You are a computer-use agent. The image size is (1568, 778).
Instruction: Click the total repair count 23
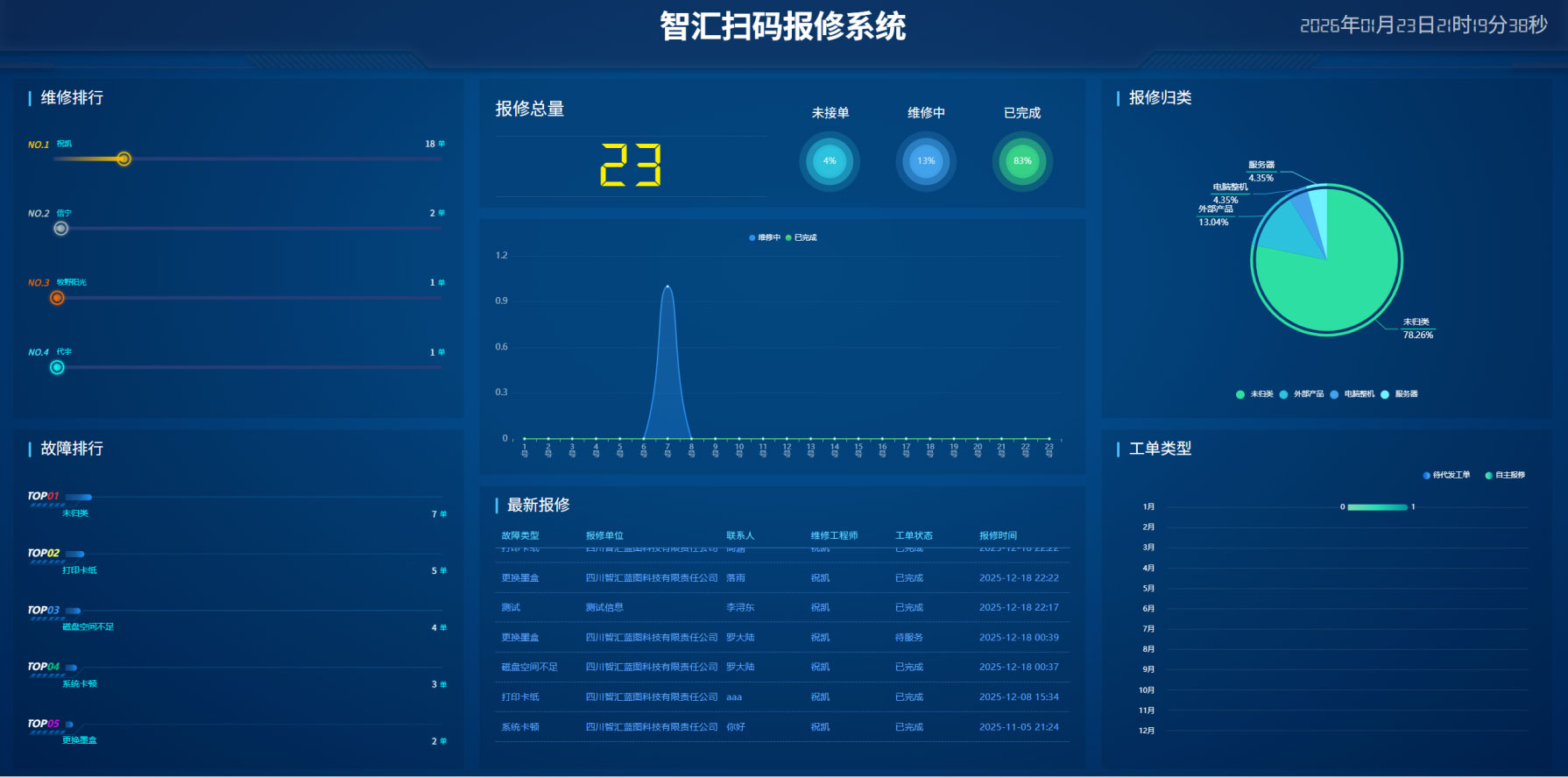[x=631, y=166]
